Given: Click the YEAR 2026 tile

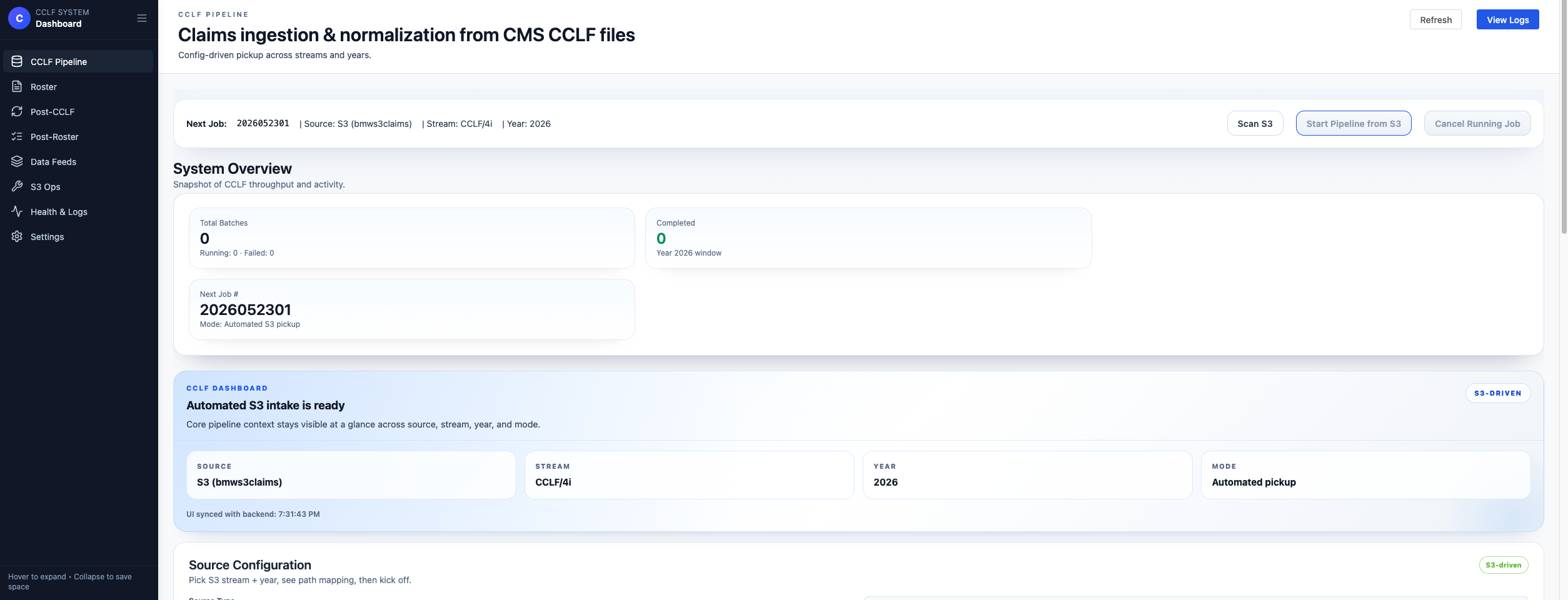Looking at the screenshot, I should coord(1028,475).
